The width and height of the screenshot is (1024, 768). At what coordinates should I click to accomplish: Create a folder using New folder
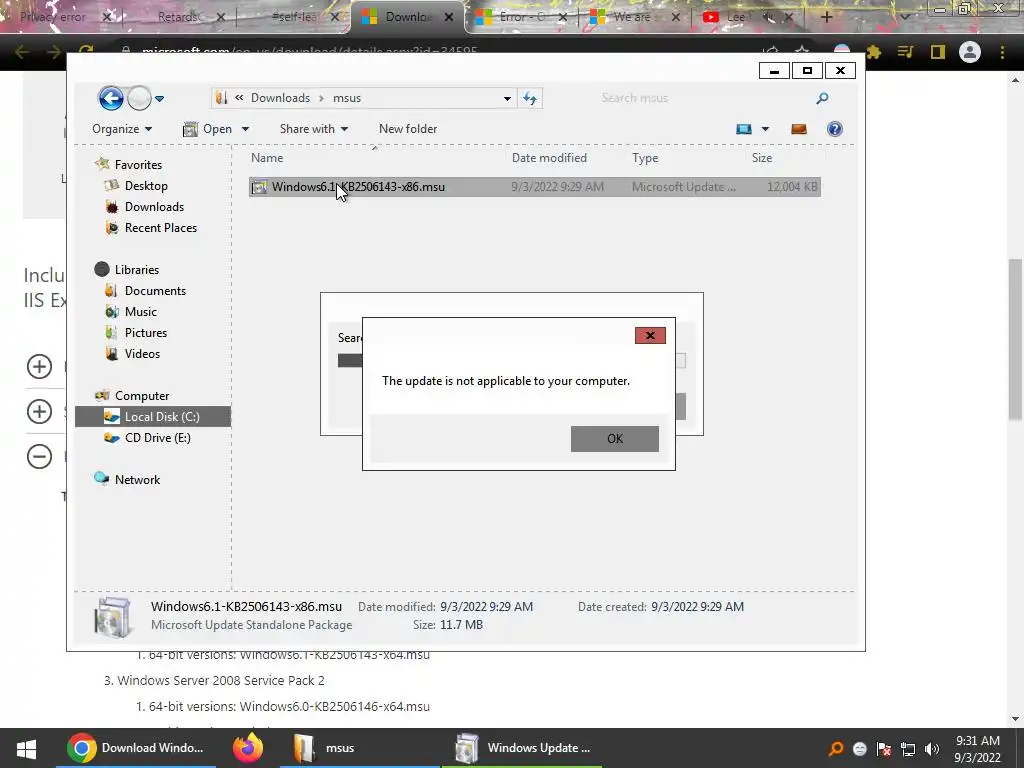pos(408,129)
